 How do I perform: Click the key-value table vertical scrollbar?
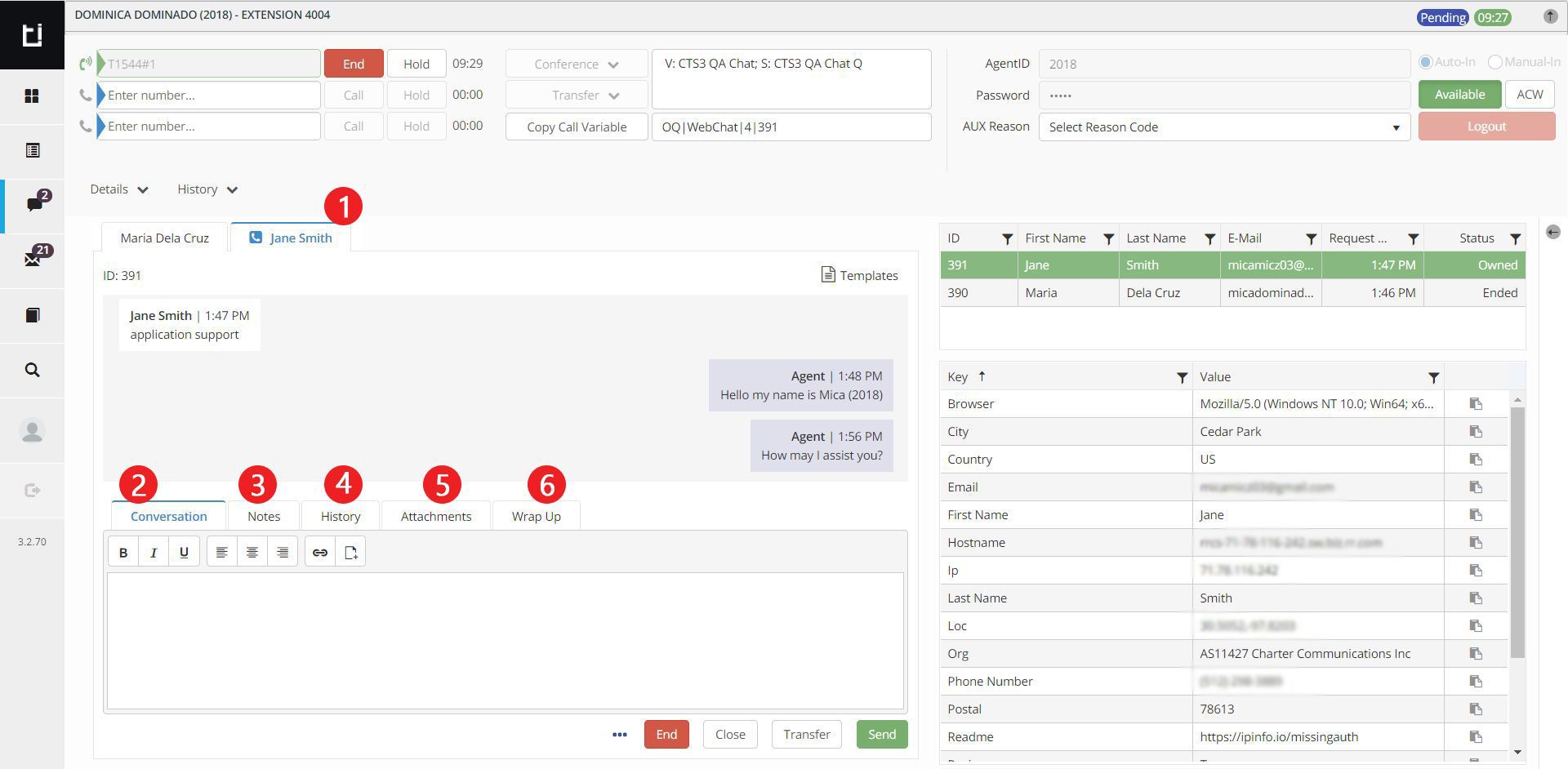[x=1517, y=531]
